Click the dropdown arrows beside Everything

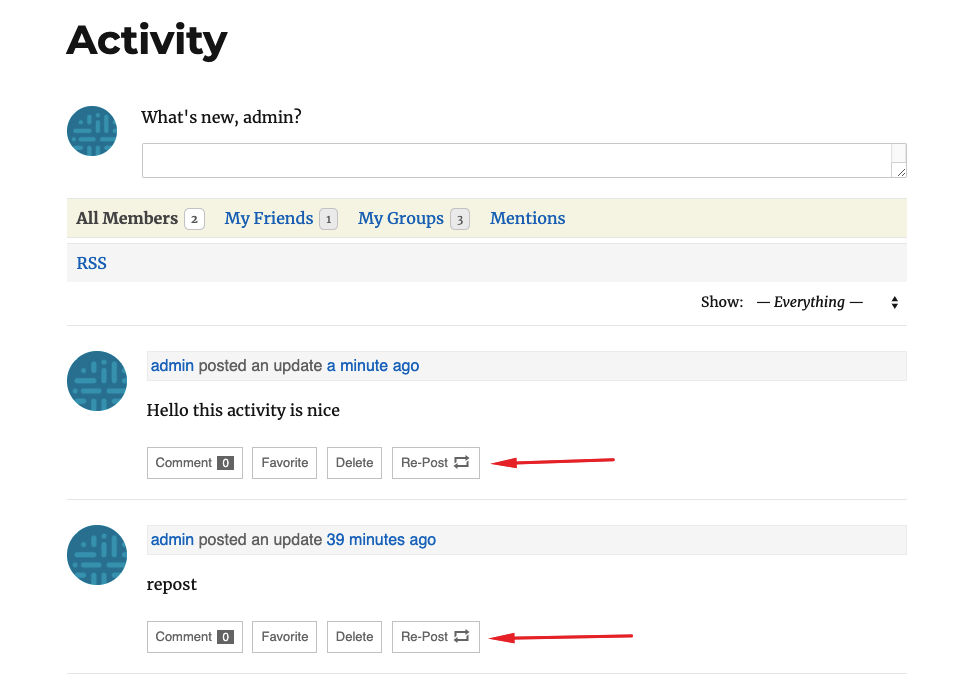coord(895,302)
